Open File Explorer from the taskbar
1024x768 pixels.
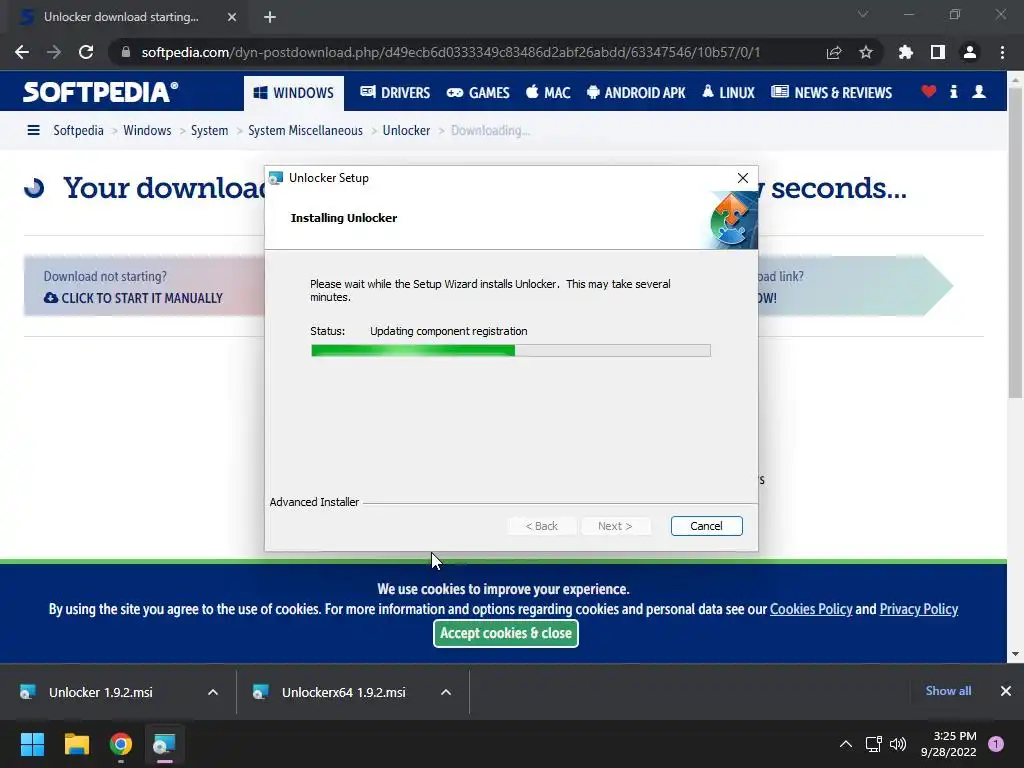point(76,744)
